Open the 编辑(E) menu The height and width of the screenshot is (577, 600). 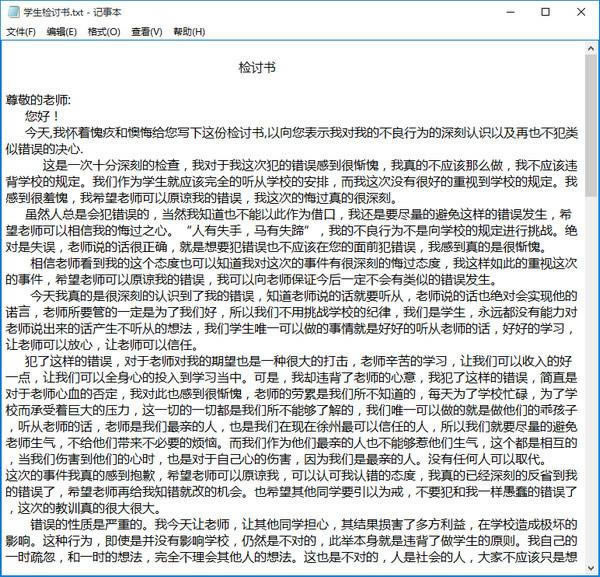[62, 32]
